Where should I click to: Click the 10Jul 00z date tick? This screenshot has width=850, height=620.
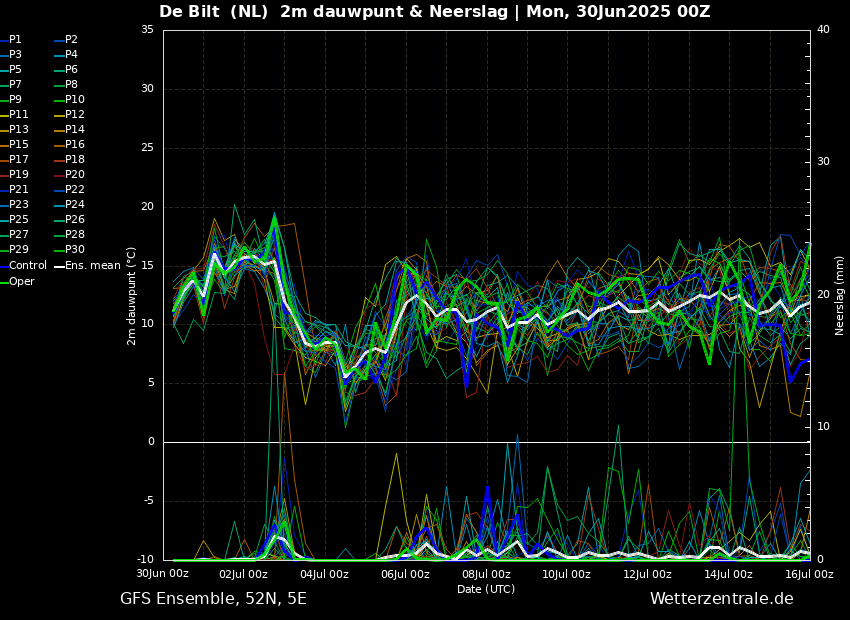point(566,574)
